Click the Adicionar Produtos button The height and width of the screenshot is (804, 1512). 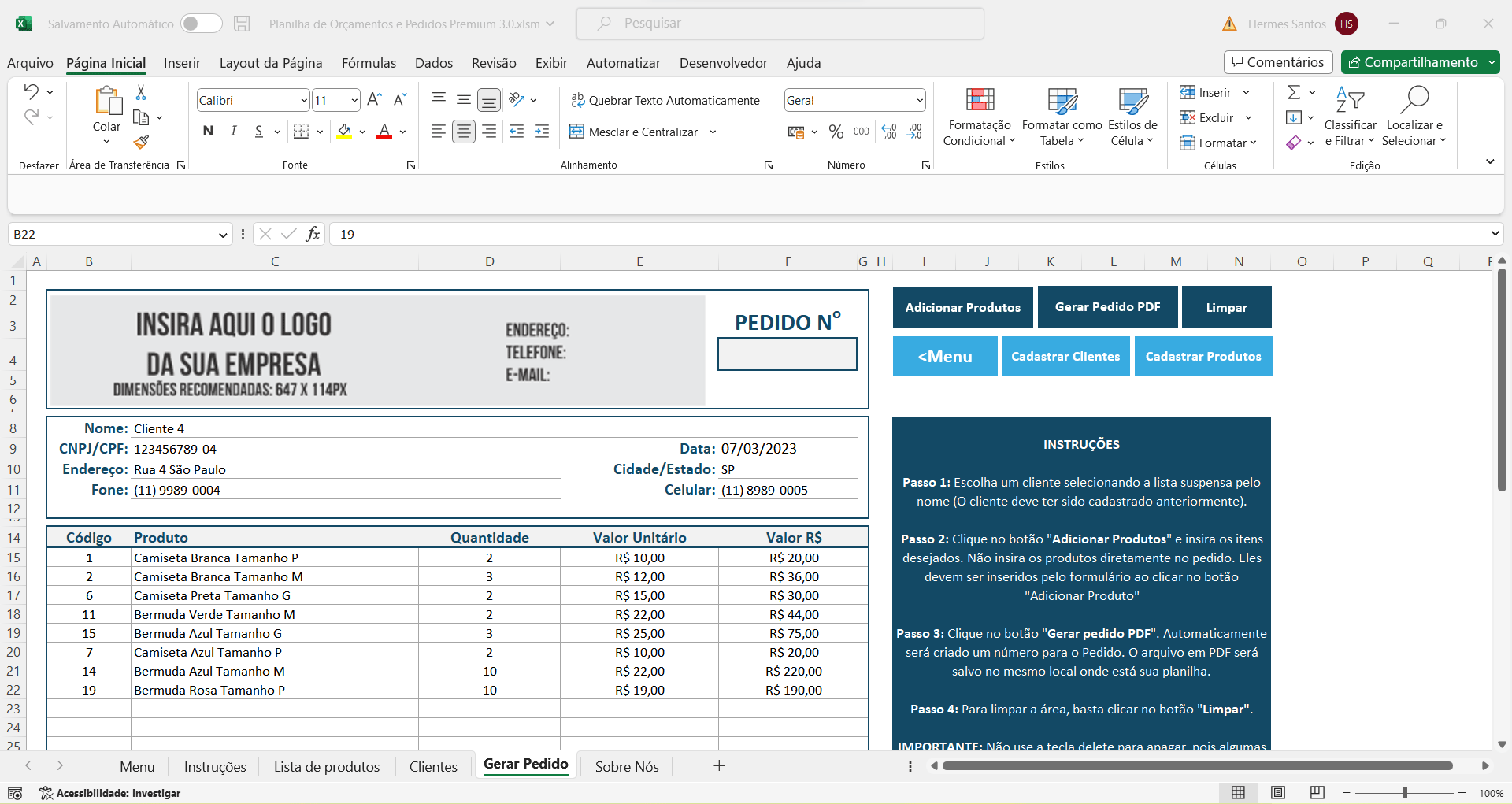[x=962, y=307]
